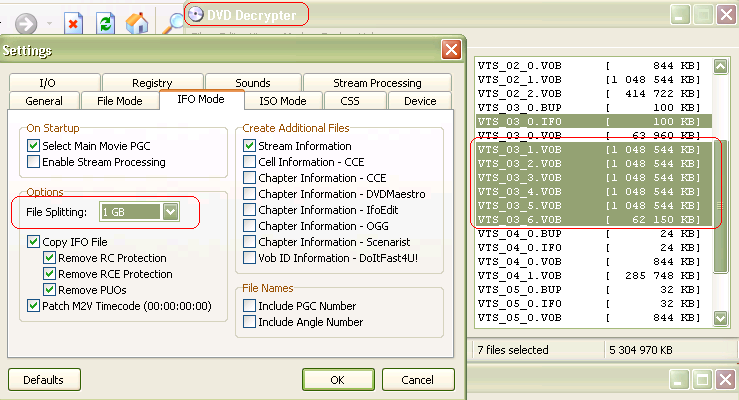Enable Chapter Information - CCE
739x400 pixels.
point(249,178)
